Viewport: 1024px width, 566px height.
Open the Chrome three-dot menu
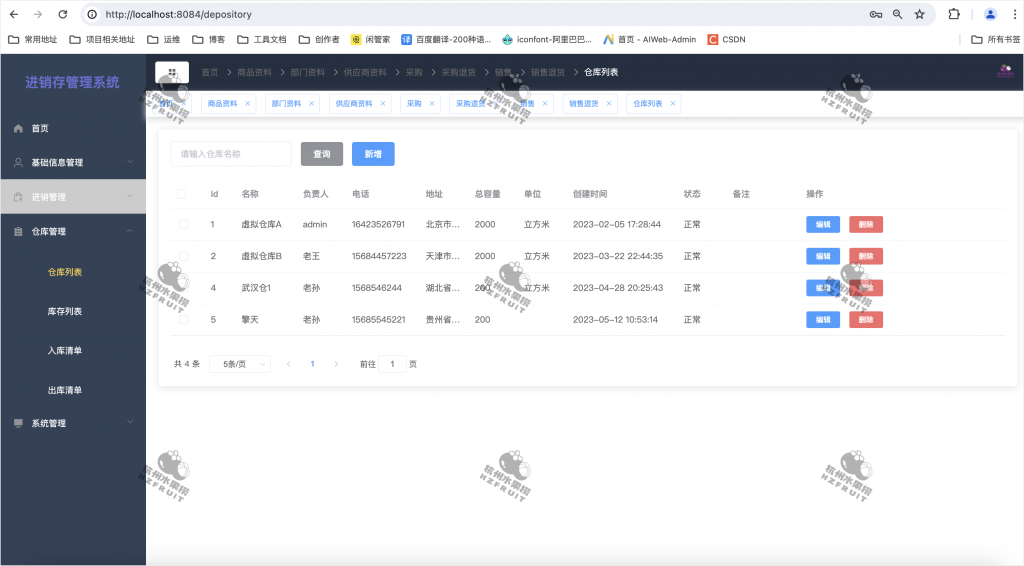[x=1015, y=14]
